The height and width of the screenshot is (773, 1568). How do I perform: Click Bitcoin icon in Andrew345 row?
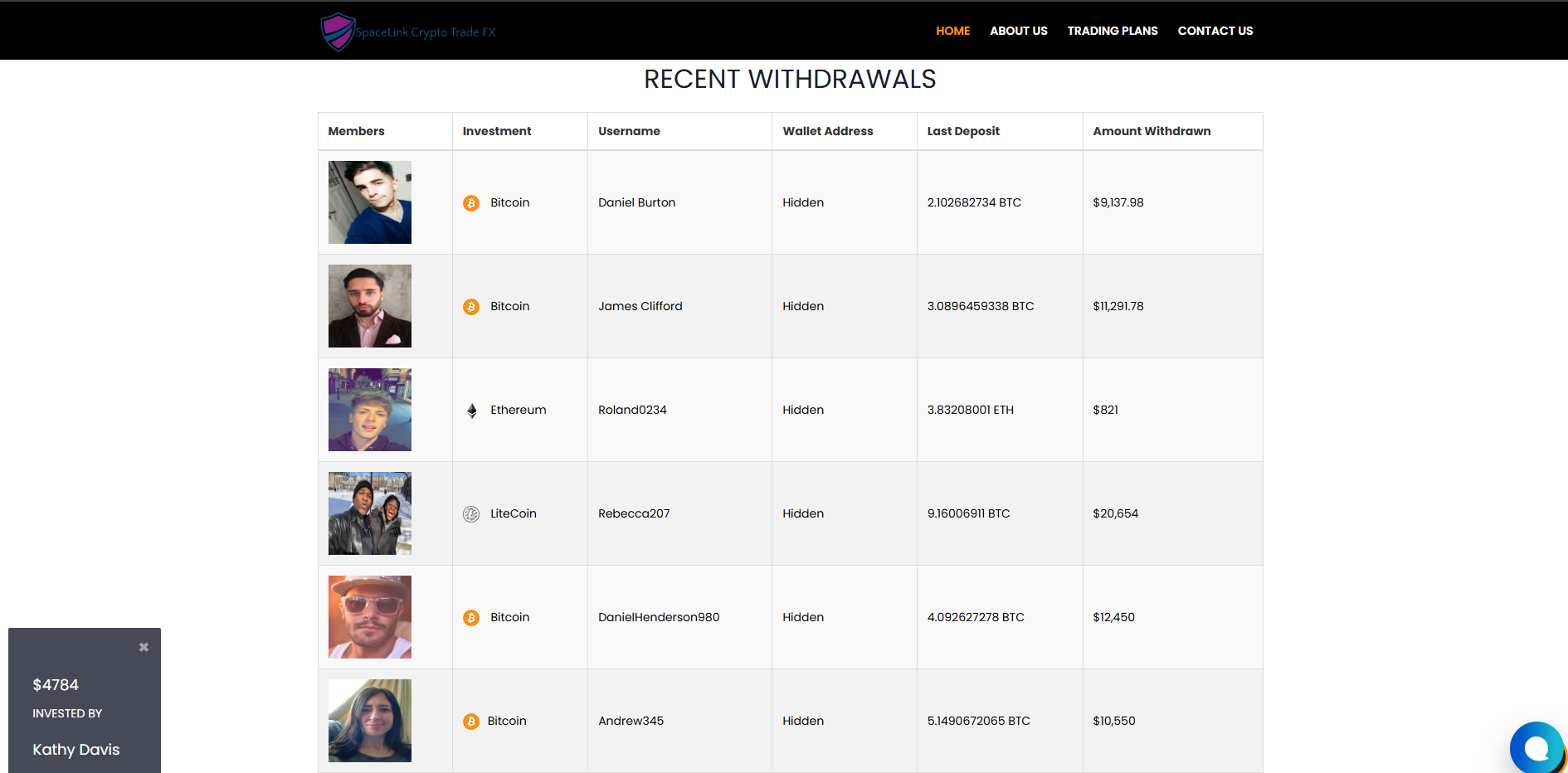[471, 722]
